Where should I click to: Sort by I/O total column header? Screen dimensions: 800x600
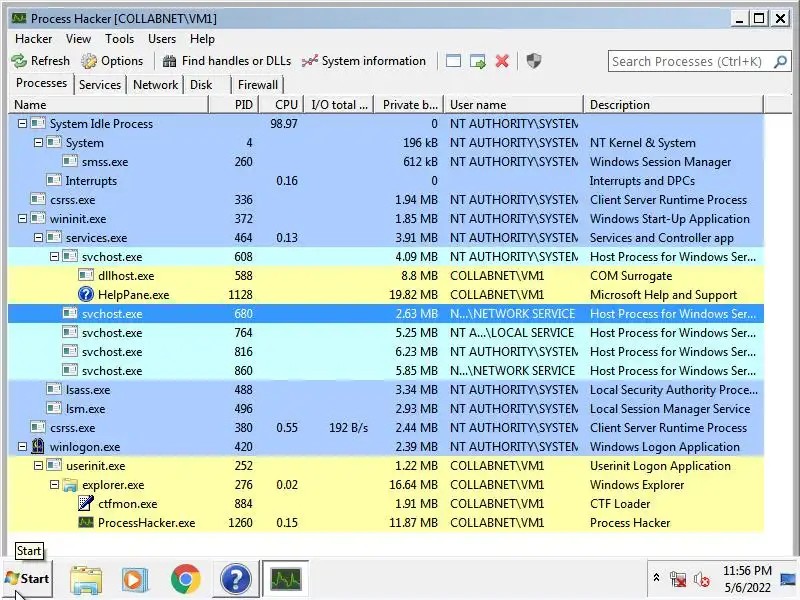tap(339, 105)
